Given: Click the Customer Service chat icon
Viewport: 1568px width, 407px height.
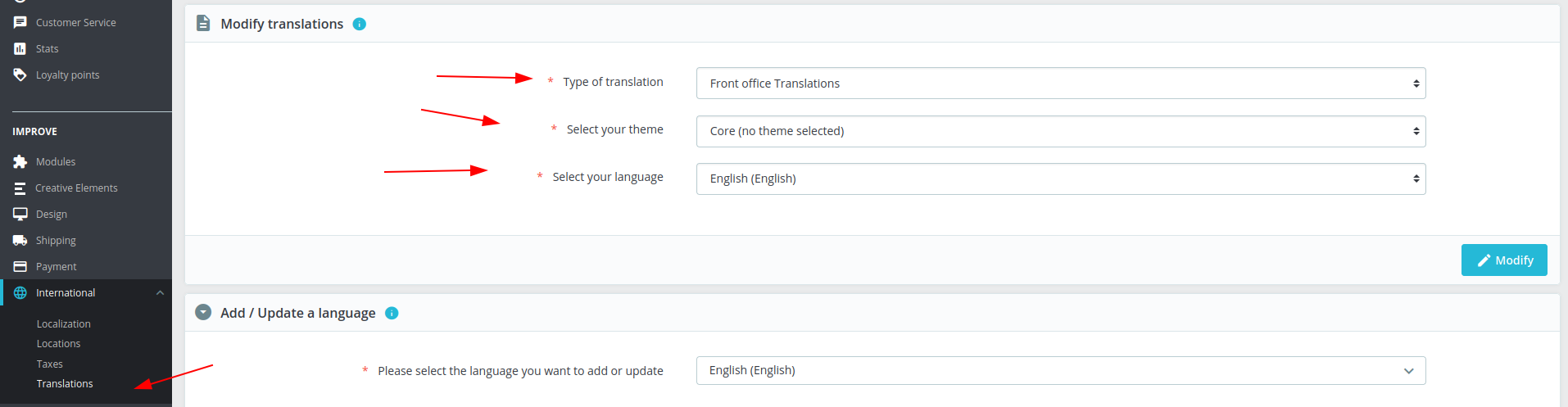Looking at the screenshot, I should (20, 22).
